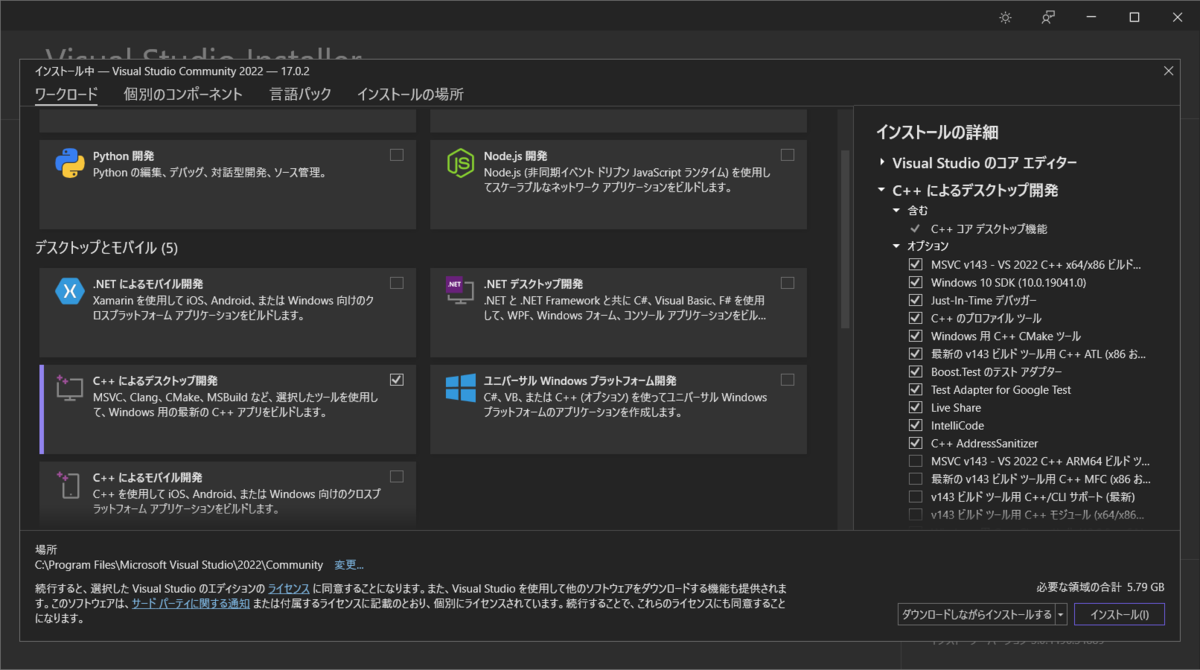Click the インストール(I) button
Image resolution: width=1200 pixels, height=670 pixels.
(1119, 614)
